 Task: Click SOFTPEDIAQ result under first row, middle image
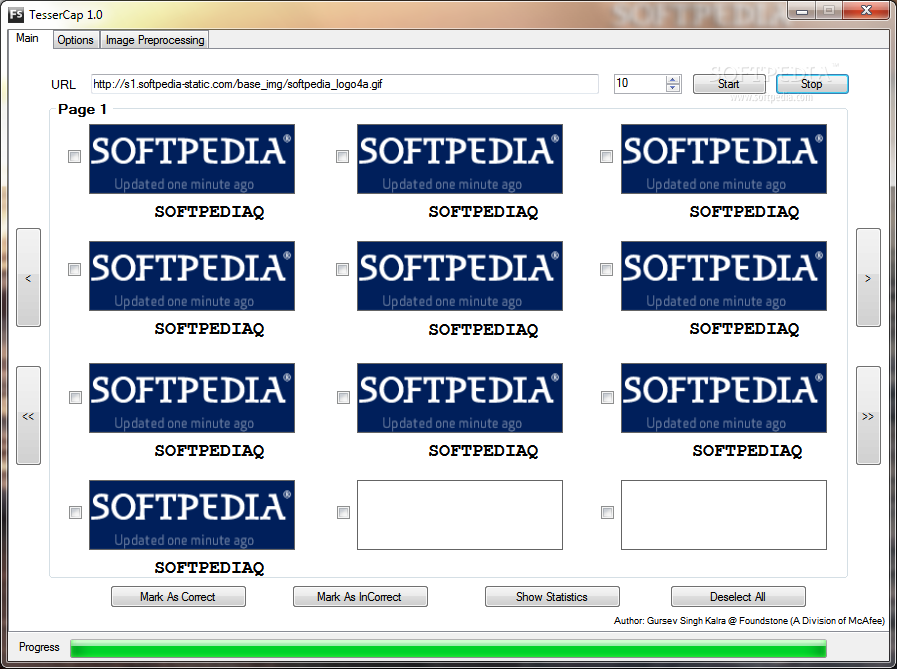click(483, 212)
